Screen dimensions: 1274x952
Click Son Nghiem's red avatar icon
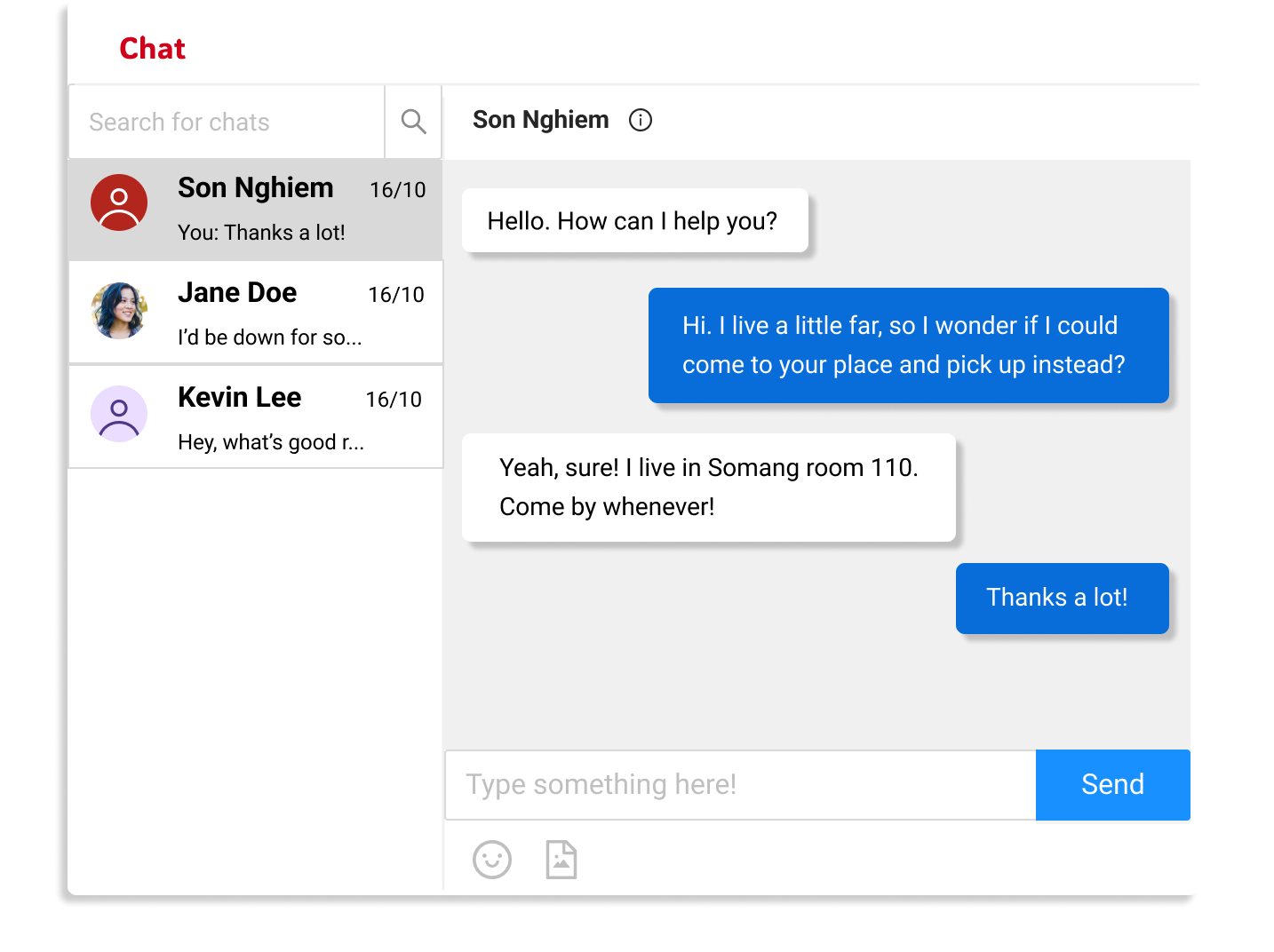[119, 202]
